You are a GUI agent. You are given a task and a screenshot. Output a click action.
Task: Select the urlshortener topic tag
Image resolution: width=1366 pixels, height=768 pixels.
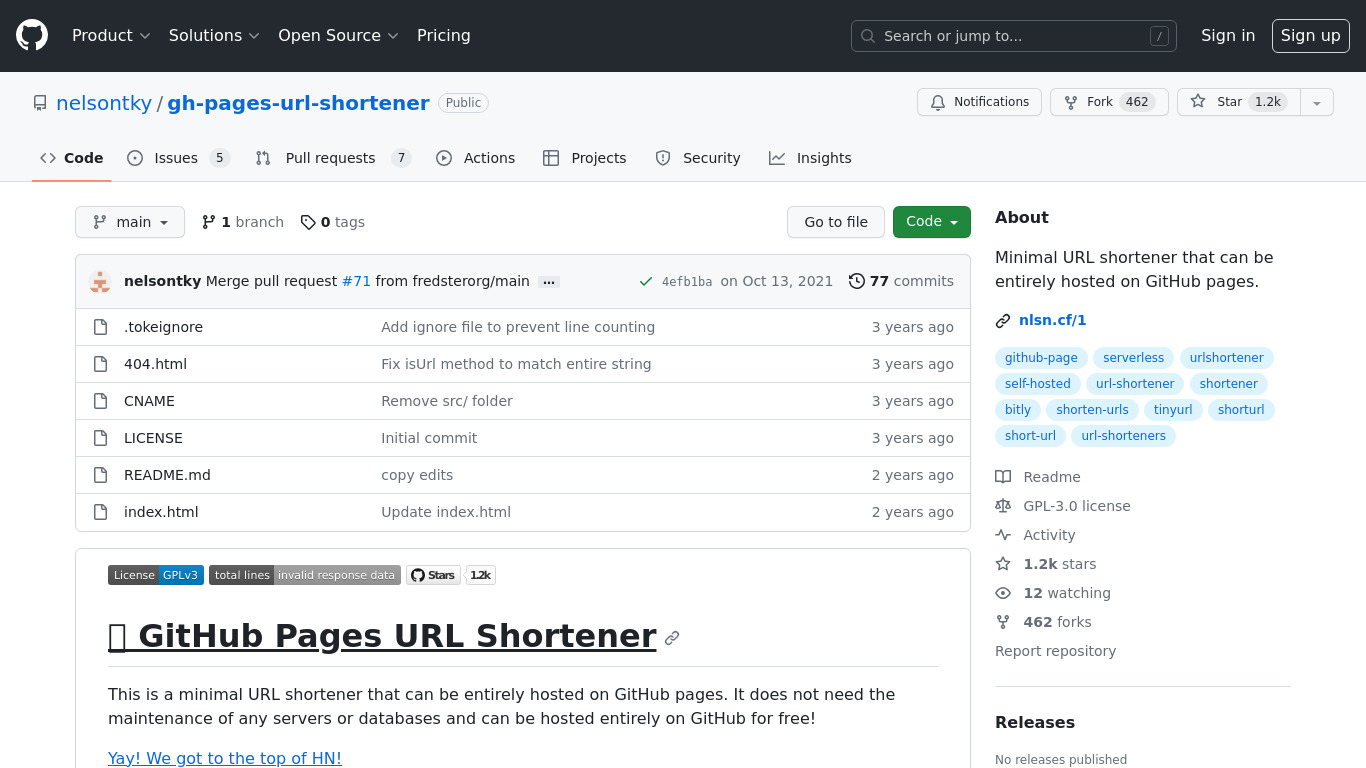pyautogui.click(x=1227, y=358)
